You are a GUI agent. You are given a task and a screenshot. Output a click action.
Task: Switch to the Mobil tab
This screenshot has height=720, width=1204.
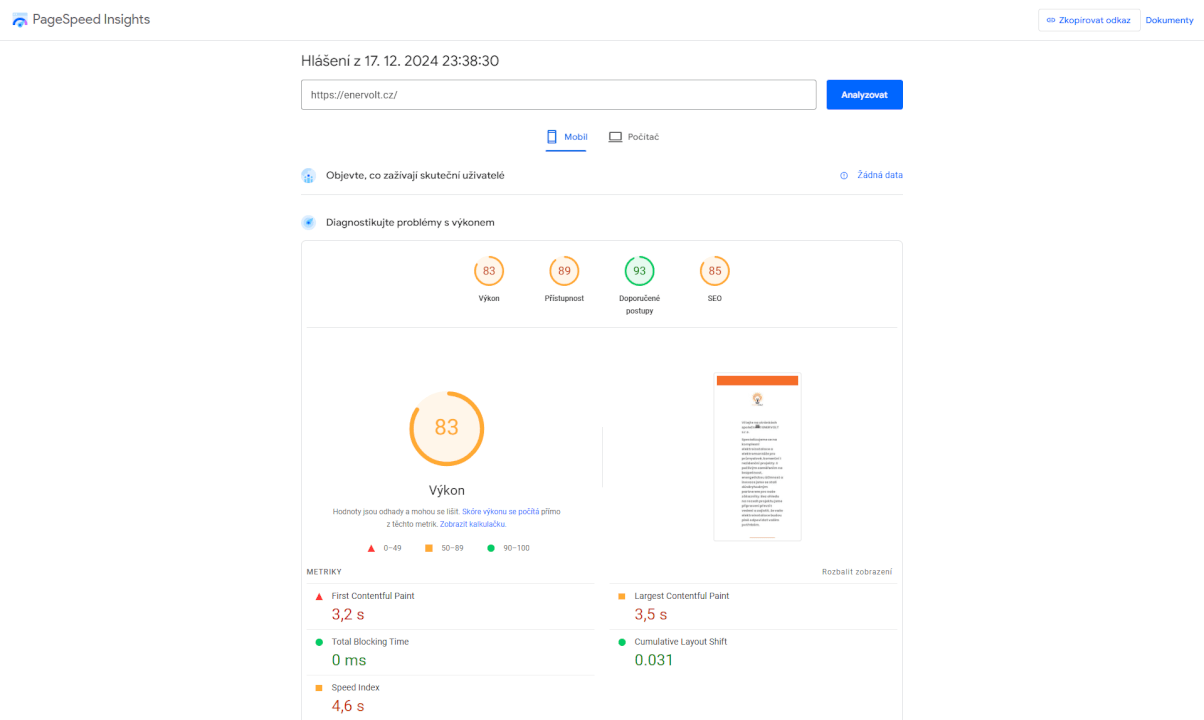(566, 137)
